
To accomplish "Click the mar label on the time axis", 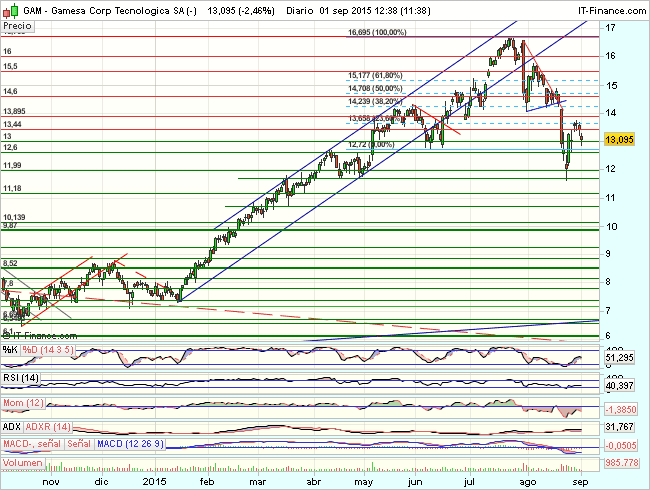I will pyautogui.click(x=257, y=482).
